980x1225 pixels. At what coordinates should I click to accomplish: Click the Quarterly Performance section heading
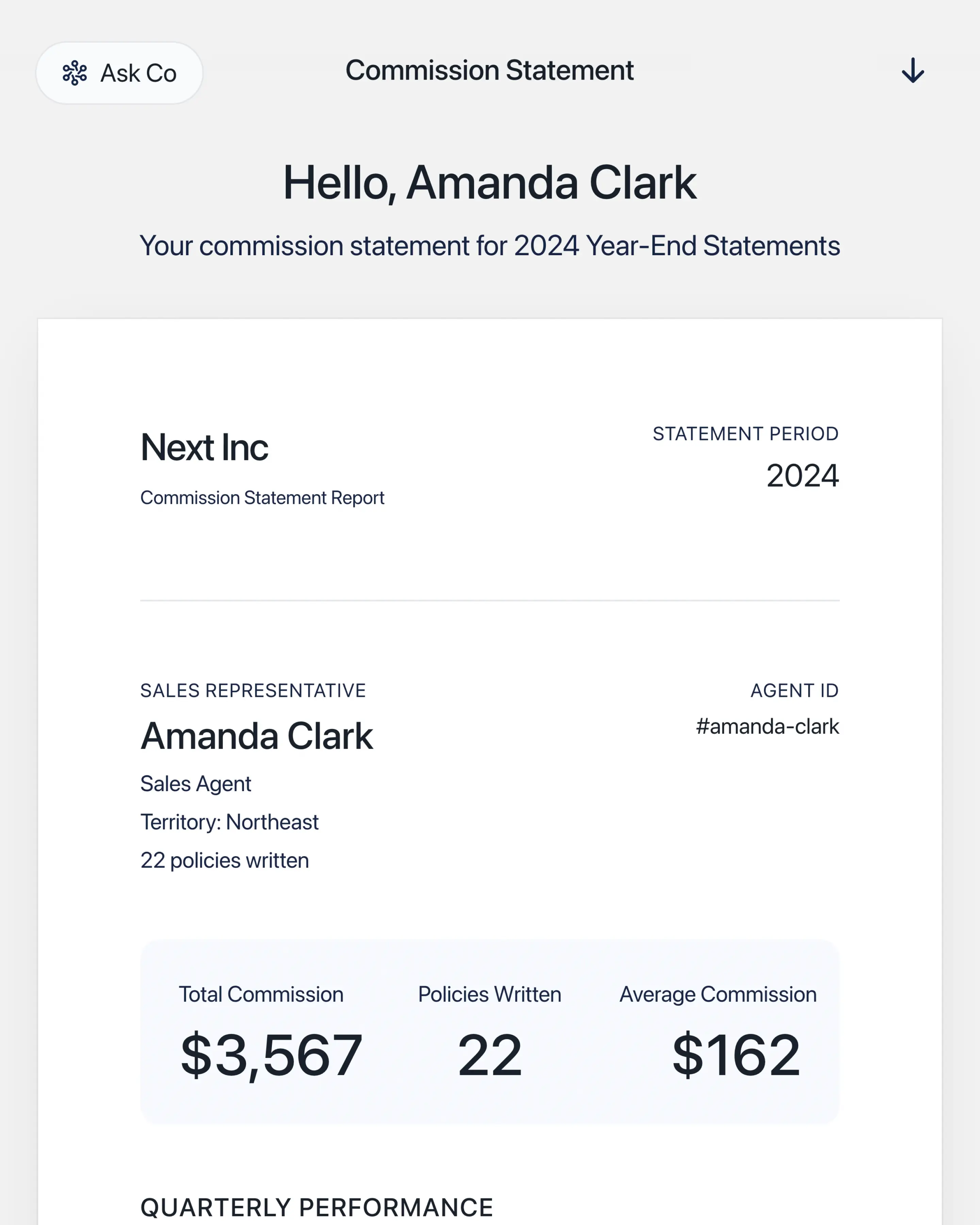(x=316, y=1207)
